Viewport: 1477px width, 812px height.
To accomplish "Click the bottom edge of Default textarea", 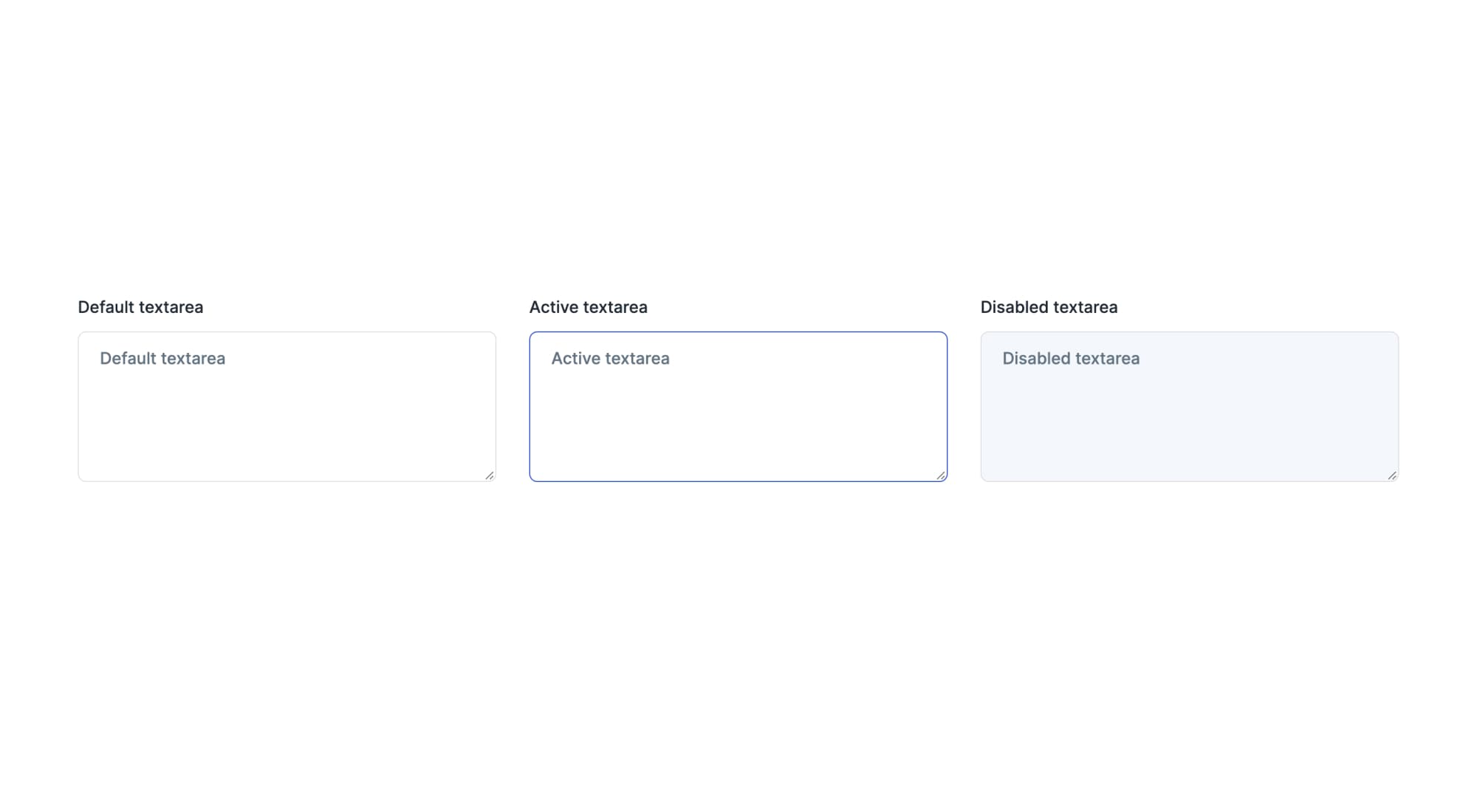I will [287, 481].
